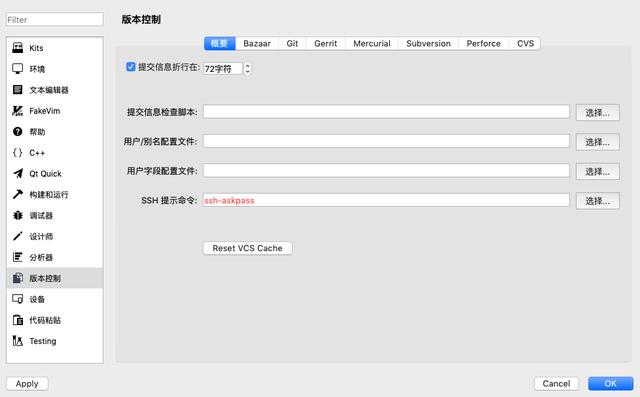The width and height of the screenshot is (640, 397).
Task: Select the C++ braces icon
Action: 18,153
